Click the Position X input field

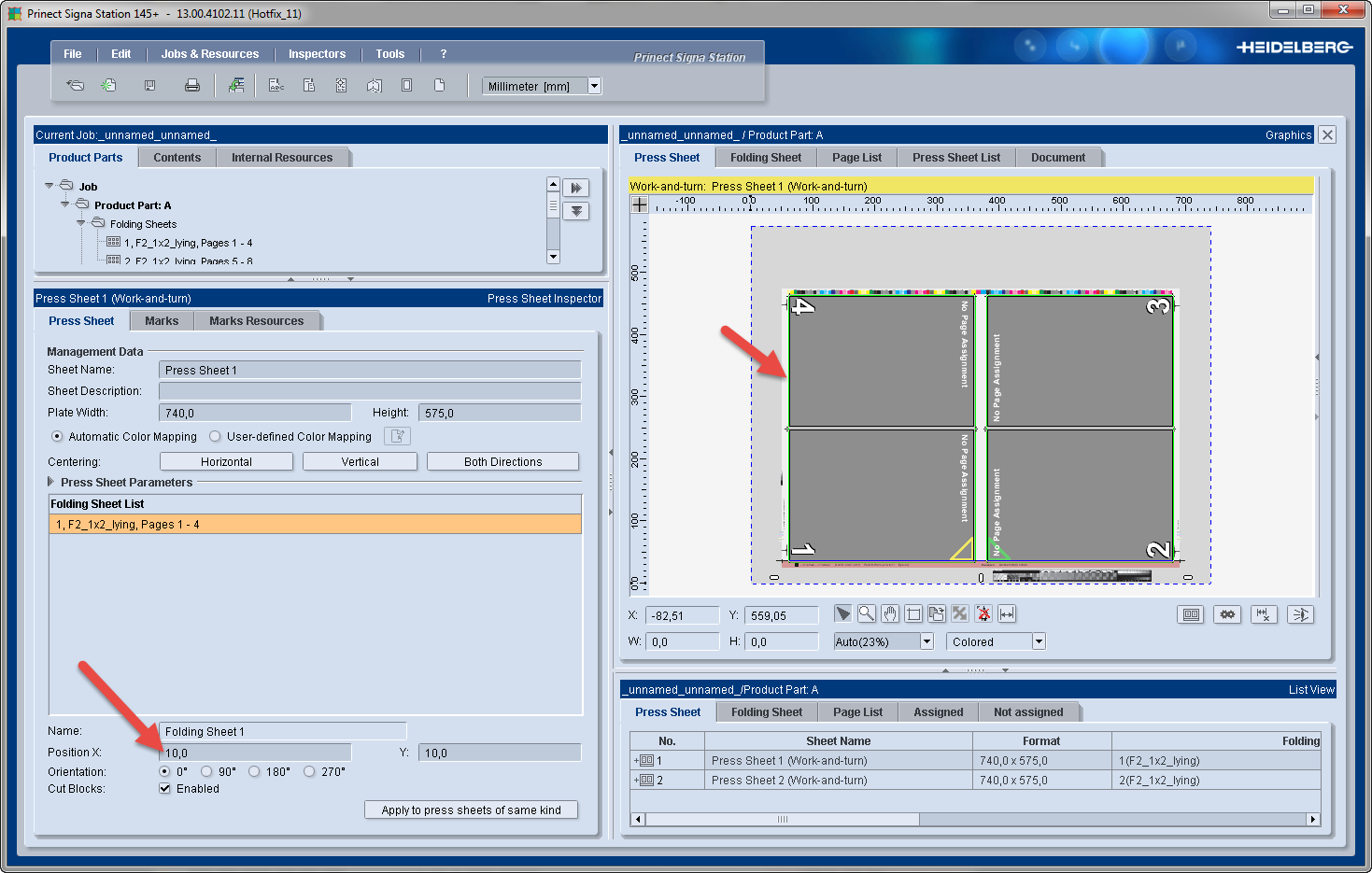point(255,753)
